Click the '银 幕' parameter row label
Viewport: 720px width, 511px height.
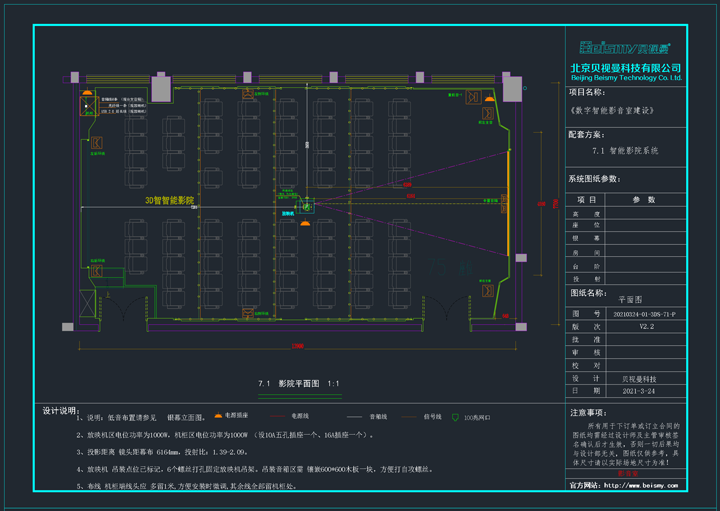(586, 238)
